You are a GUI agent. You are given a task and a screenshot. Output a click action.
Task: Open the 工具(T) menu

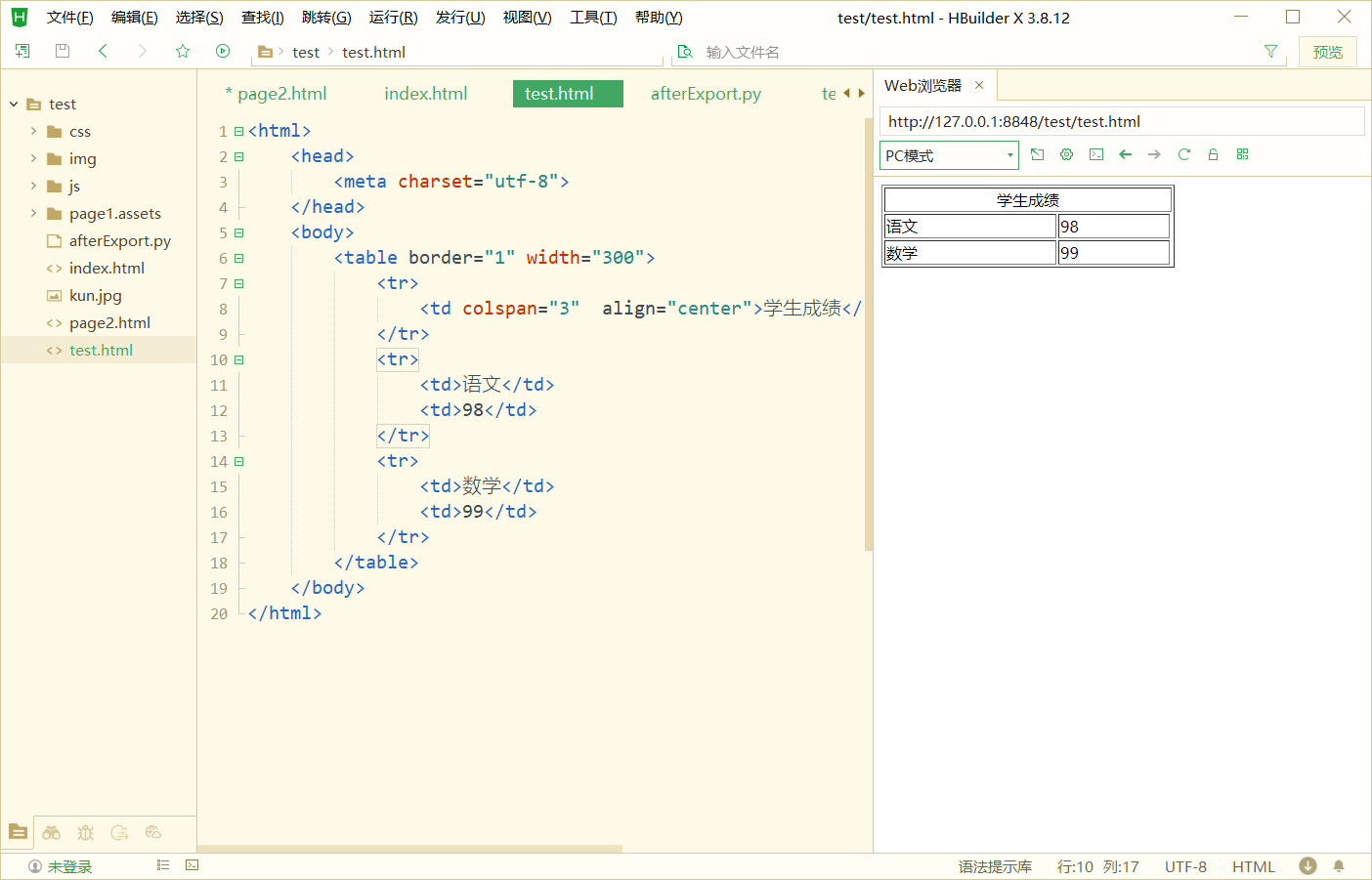click(x=593, y=18)
